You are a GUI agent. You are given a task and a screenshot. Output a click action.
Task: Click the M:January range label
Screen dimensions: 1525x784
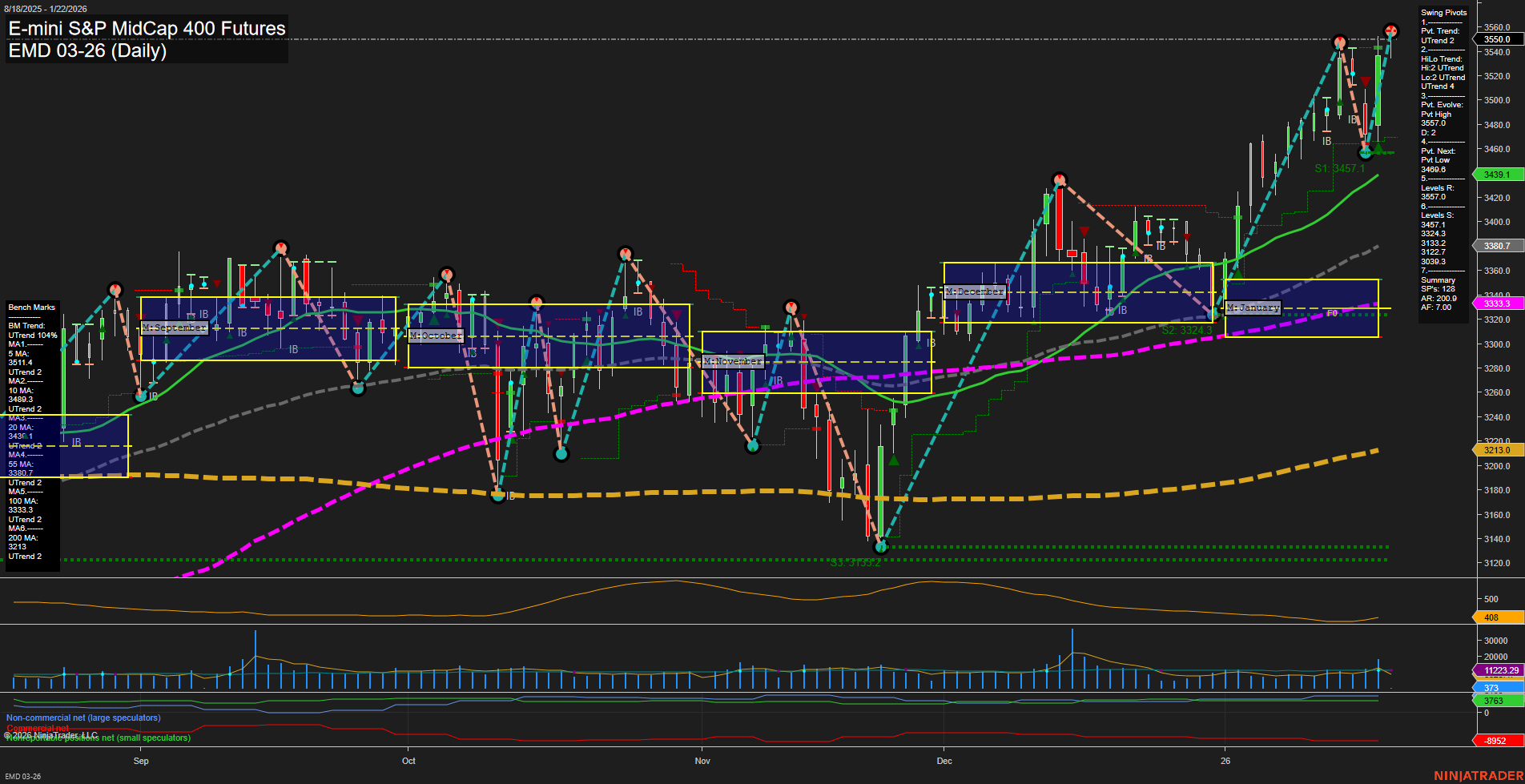pyautogui.click(x=1253, y=307)
